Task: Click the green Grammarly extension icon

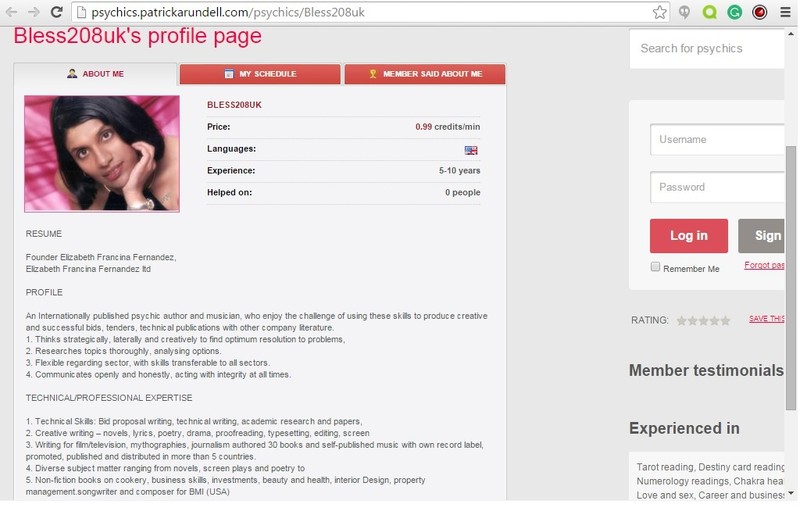Action: click(734, 12)
